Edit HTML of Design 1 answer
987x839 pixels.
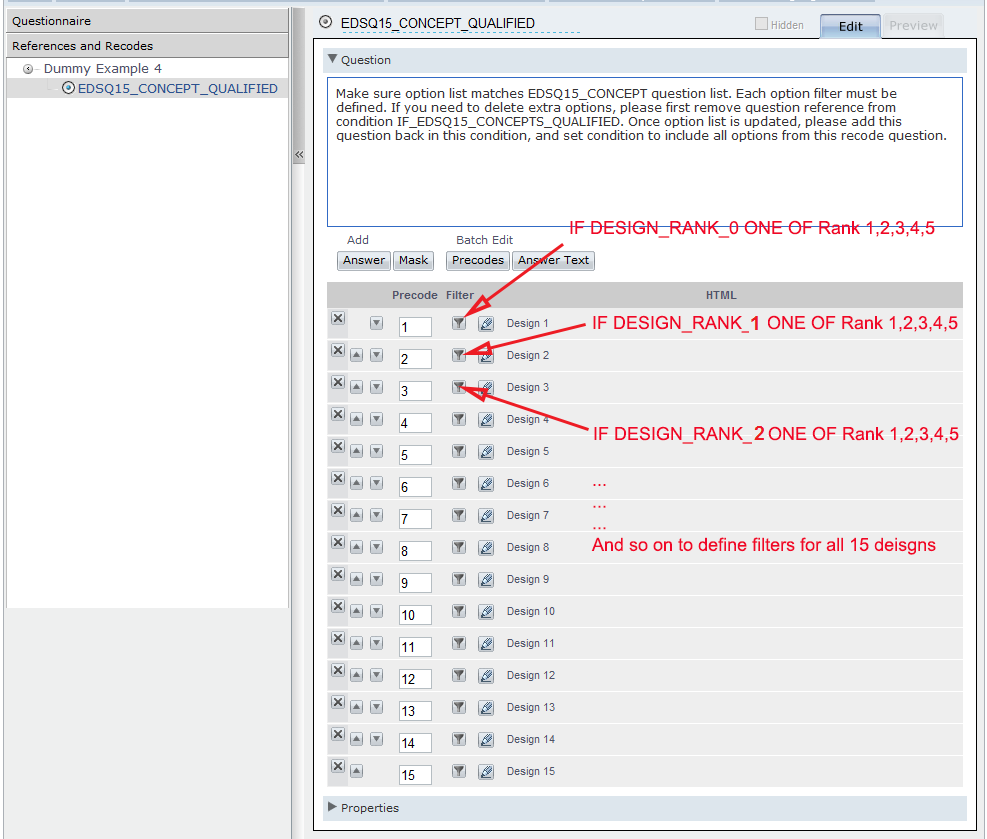[x=486, y=324]
